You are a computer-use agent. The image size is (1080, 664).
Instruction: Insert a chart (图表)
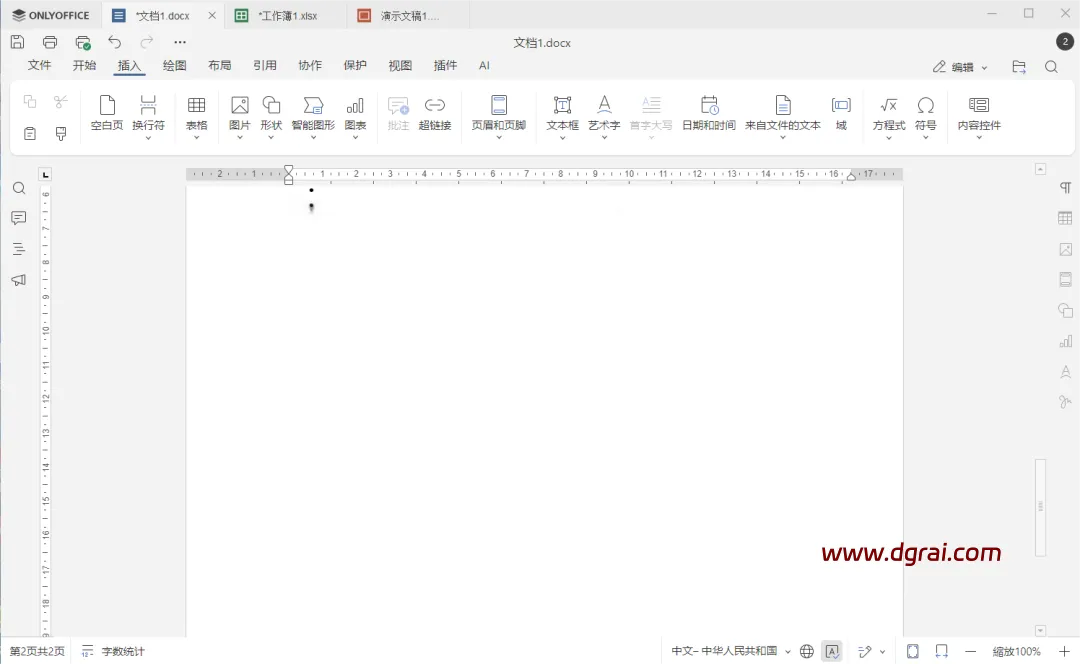[355, 117]
